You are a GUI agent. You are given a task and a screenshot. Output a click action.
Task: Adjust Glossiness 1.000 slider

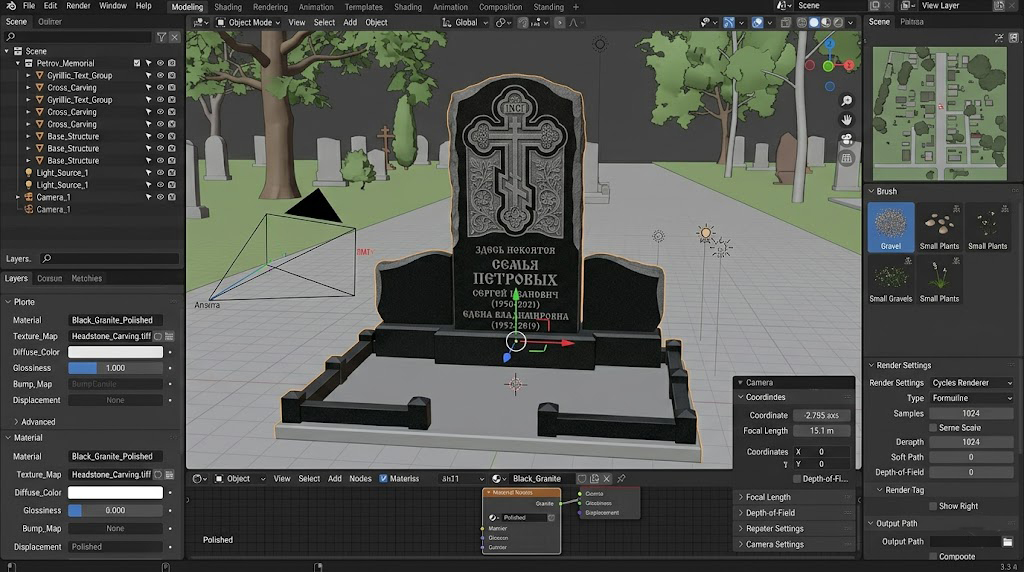(115, 368)
